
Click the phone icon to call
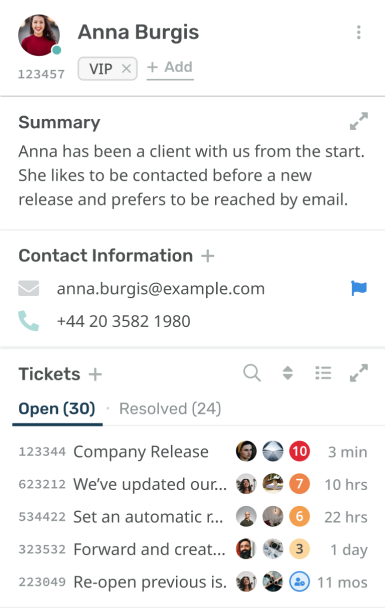click(29, 321)
